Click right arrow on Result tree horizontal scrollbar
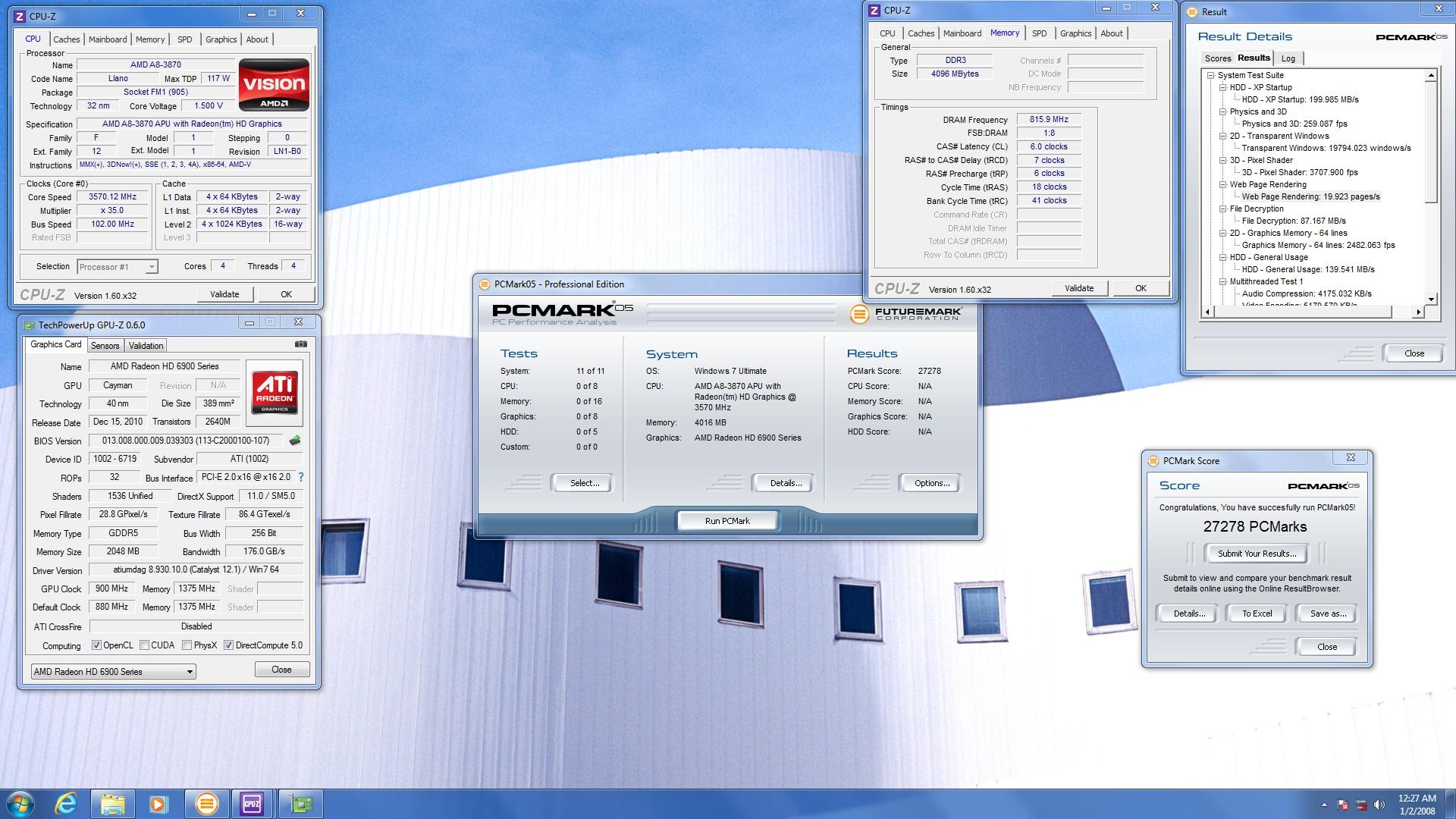 [x=1417, y=312]
